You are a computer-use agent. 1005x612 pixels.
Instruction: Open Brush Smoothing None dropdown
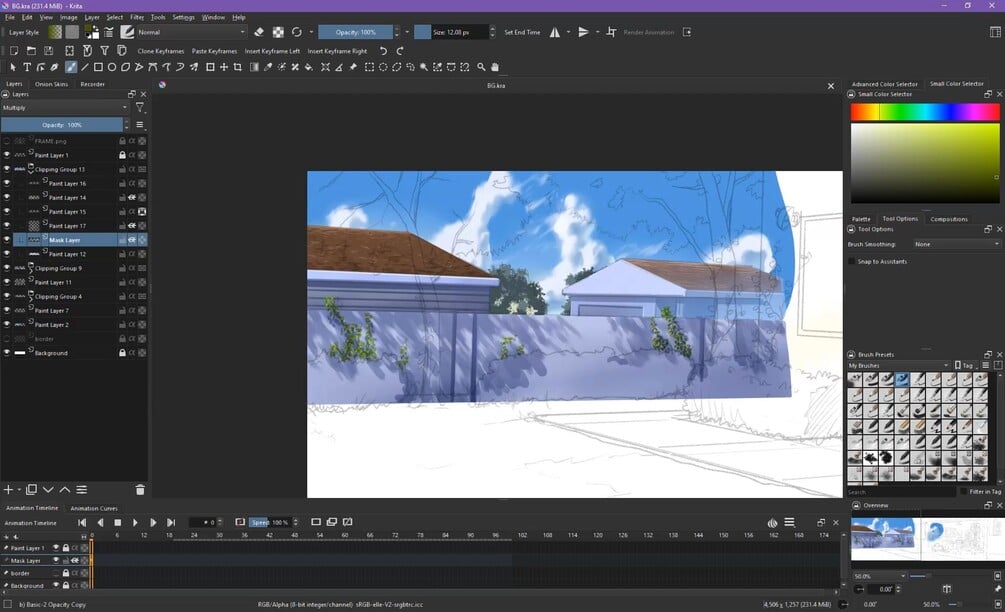click(x=956, y=244)
